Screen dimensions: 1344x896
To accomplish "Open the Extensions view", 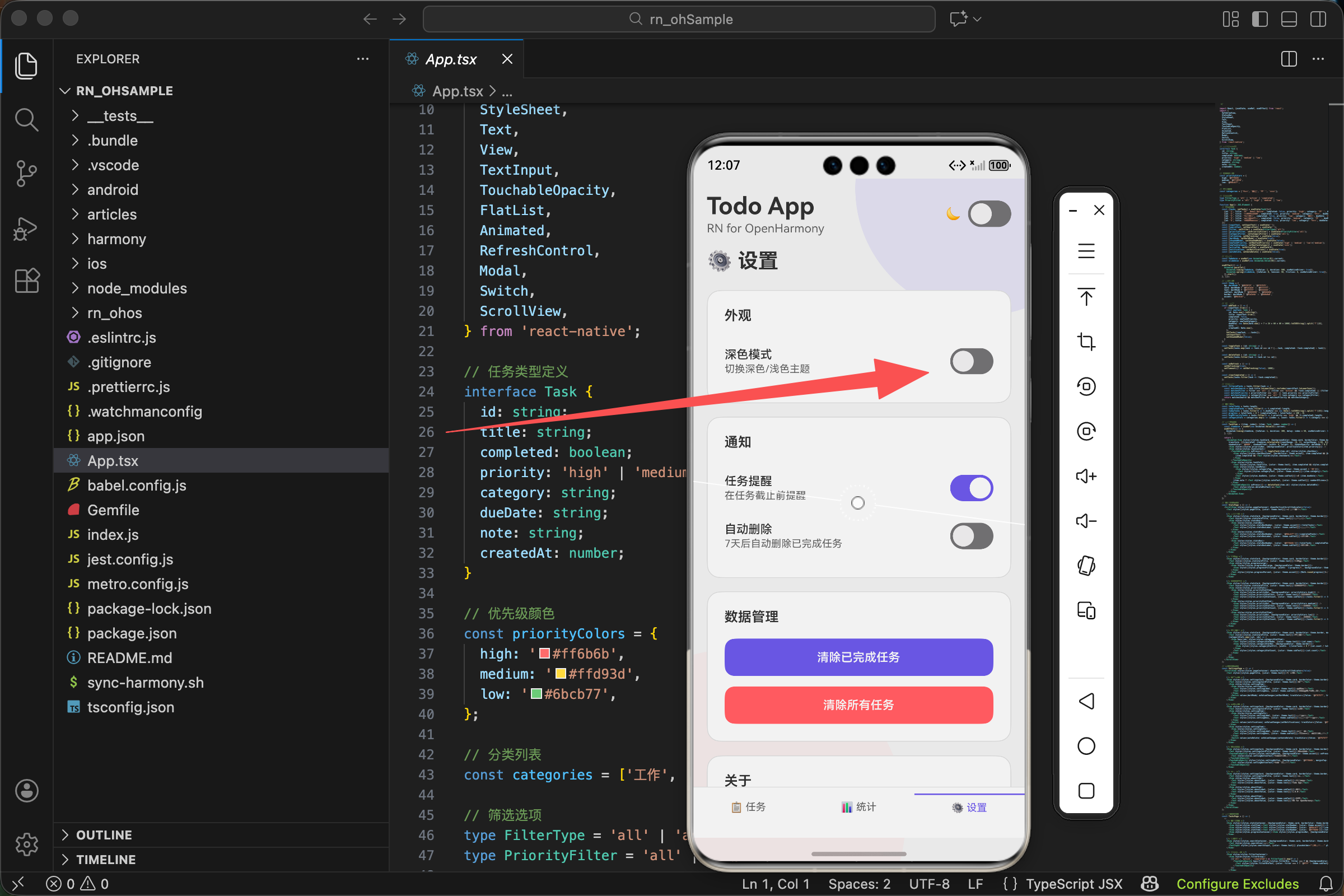I will click(26, 281).
